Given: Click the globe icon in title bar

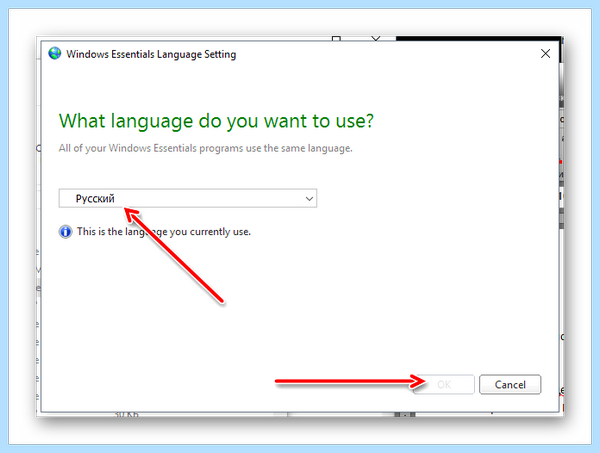Looking at the screenshot, I should [x=55, y=53].
